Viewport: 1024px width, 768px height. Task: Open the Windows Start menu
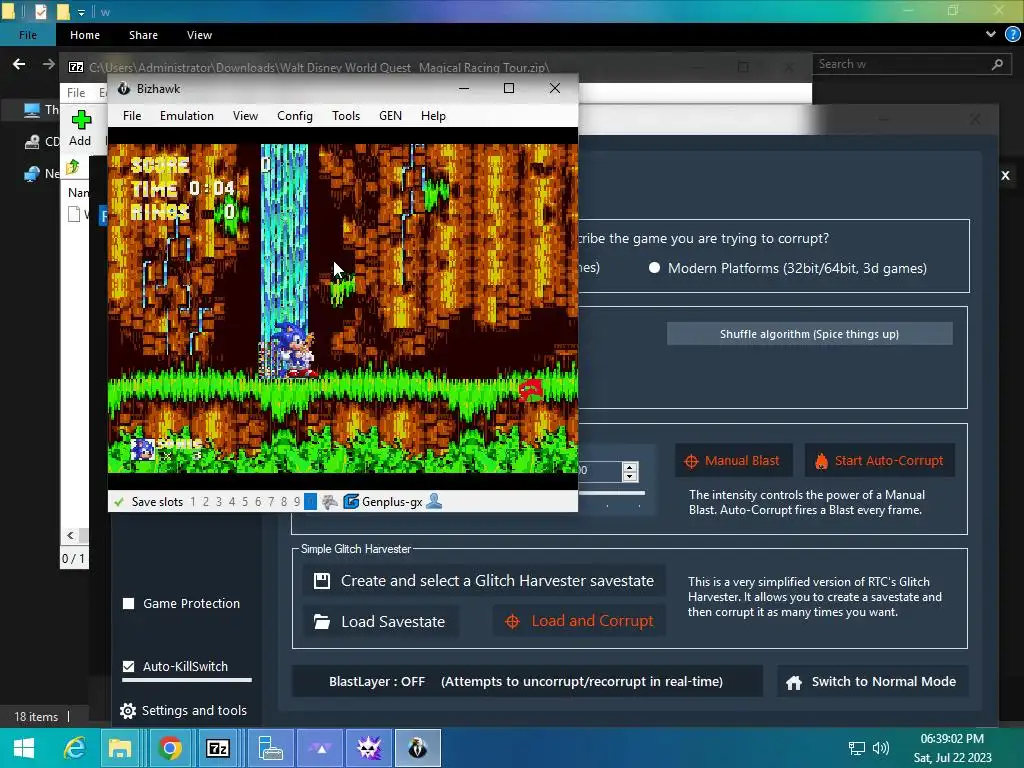(x=24, y=748)
